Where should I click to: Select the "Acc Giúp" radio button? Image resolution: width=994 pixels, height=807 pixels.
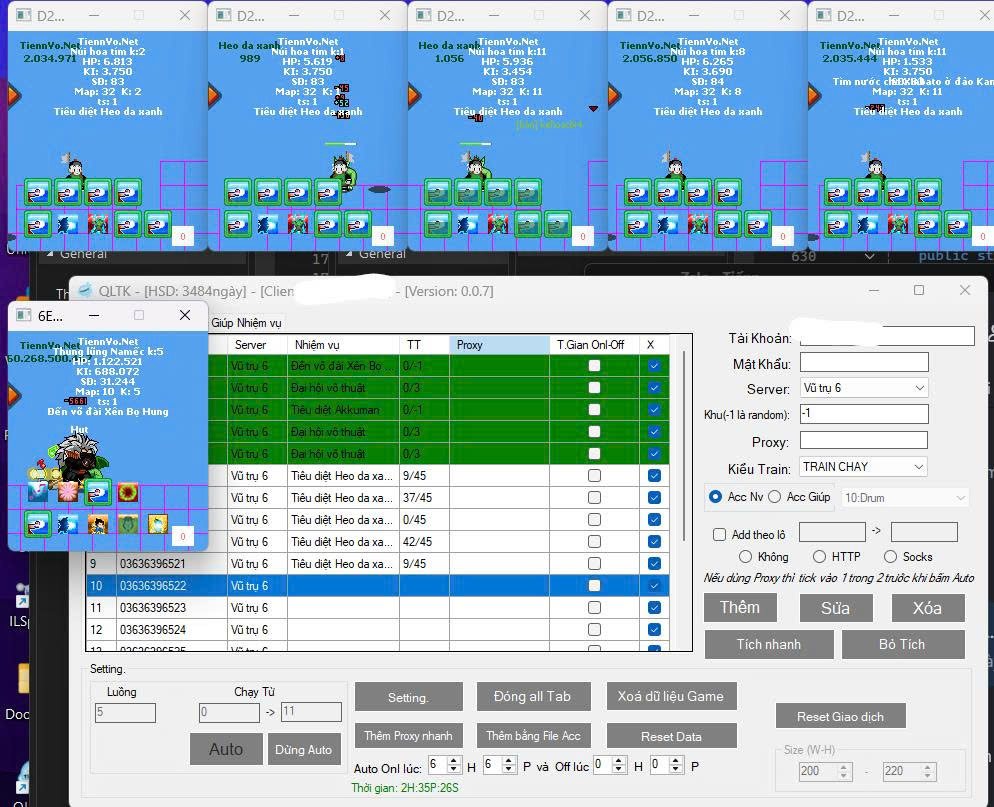[x=775, y=497]
